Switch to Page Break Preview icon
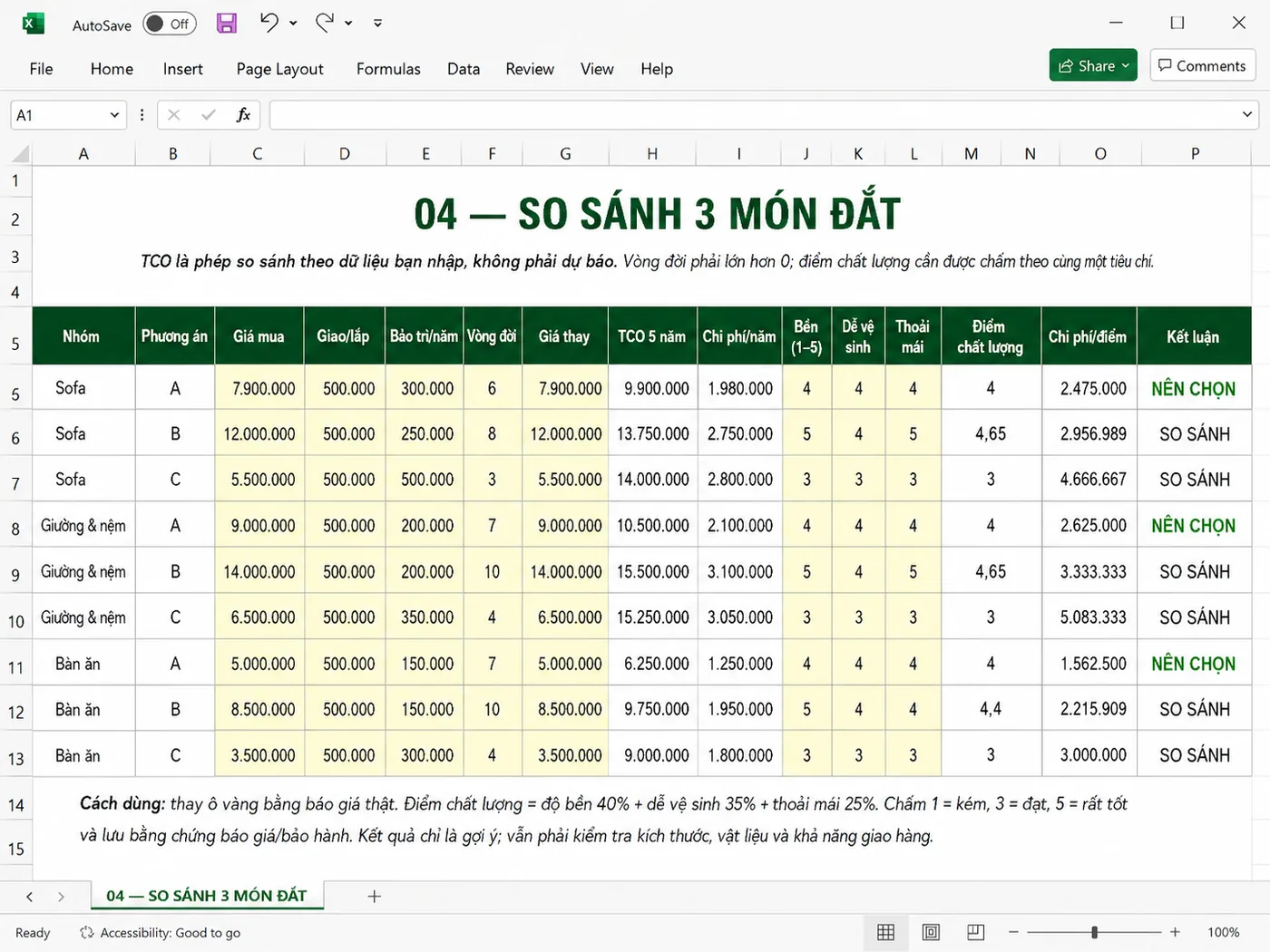The image size is (1270, 952). click(976, 932)
